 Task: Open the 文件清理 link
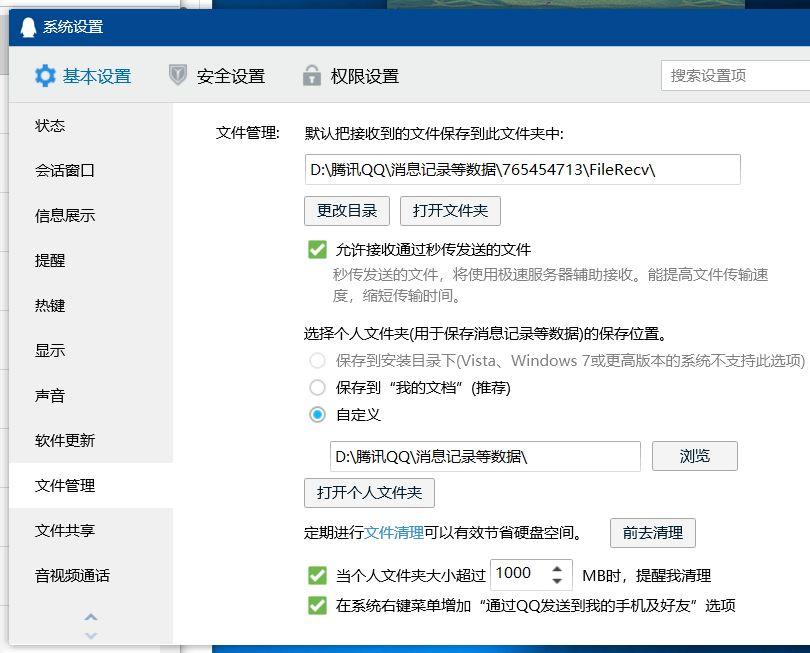[394, 533]
